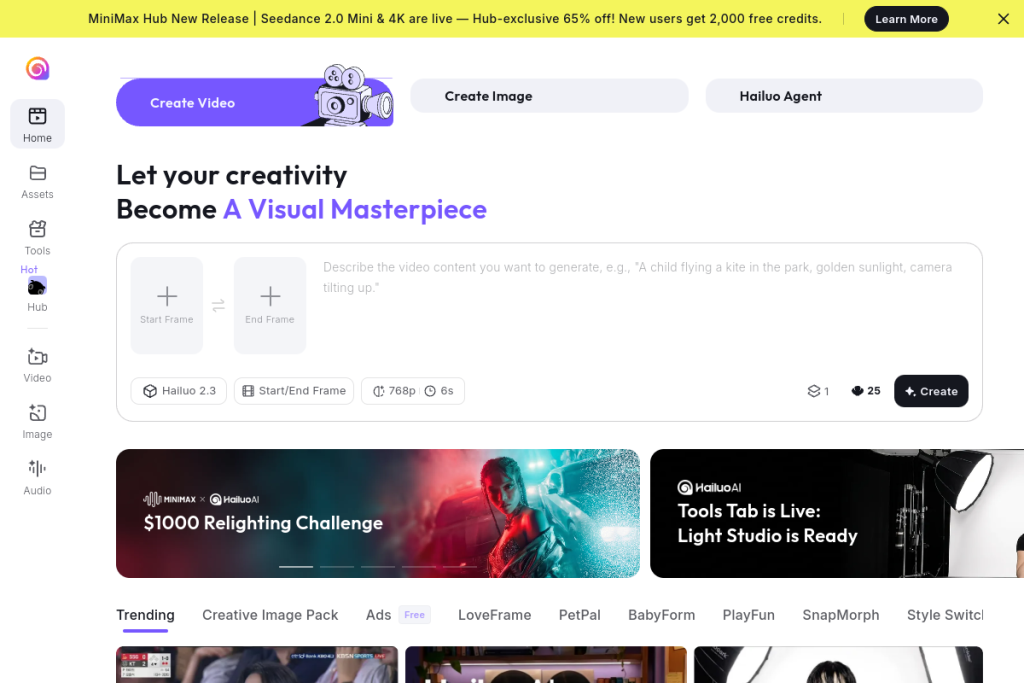
Task: Switch to the Create Image mode
Action: tap(549, 96)
